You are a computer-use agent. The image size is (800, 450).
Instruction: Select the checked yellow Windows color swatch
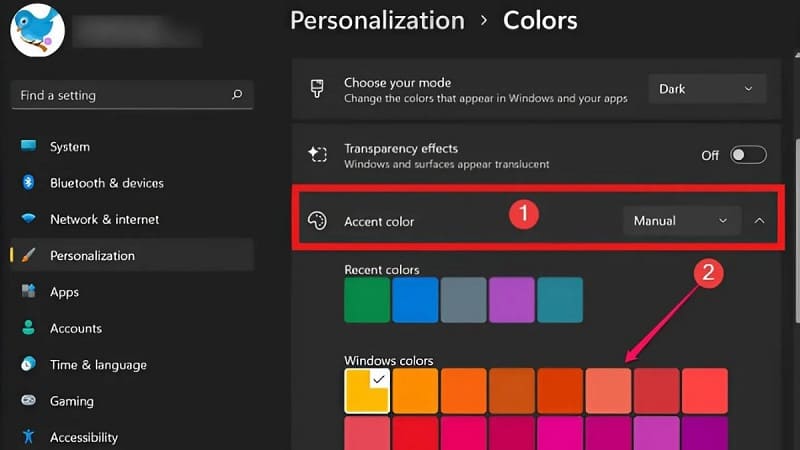pyautogui.click(x=367, y=390)
